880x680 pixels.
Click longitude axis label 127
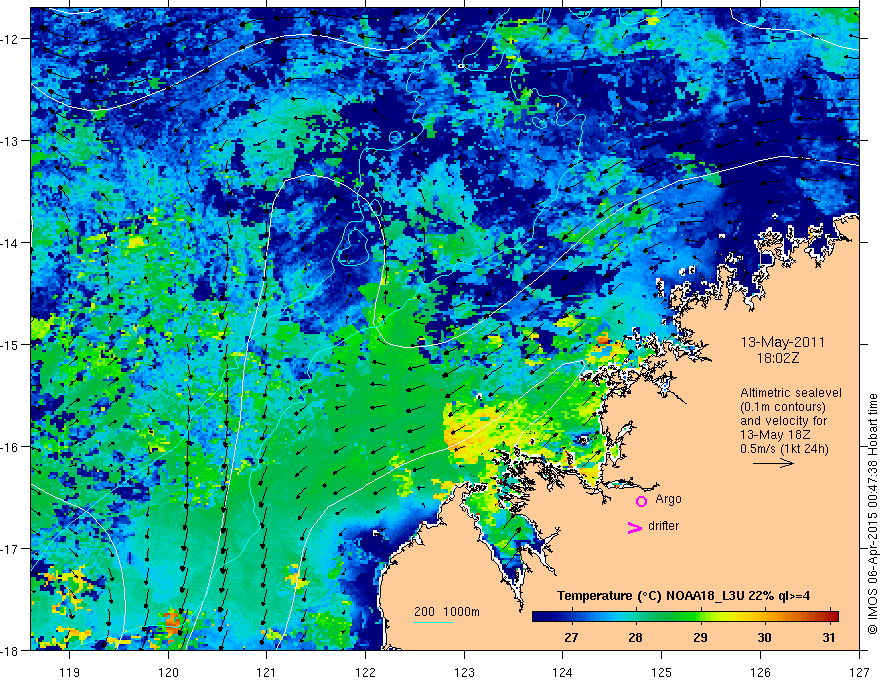[859, 672]
